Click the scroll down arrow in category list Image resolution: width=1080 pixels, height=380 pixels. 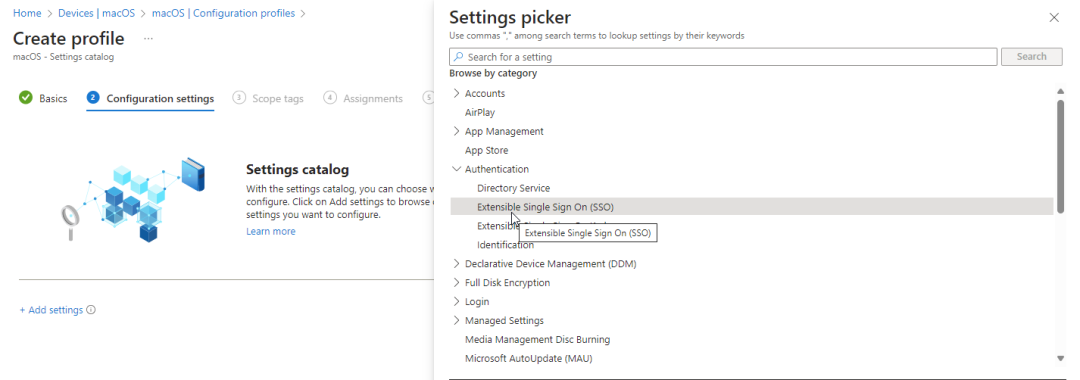coord(1061,358)
